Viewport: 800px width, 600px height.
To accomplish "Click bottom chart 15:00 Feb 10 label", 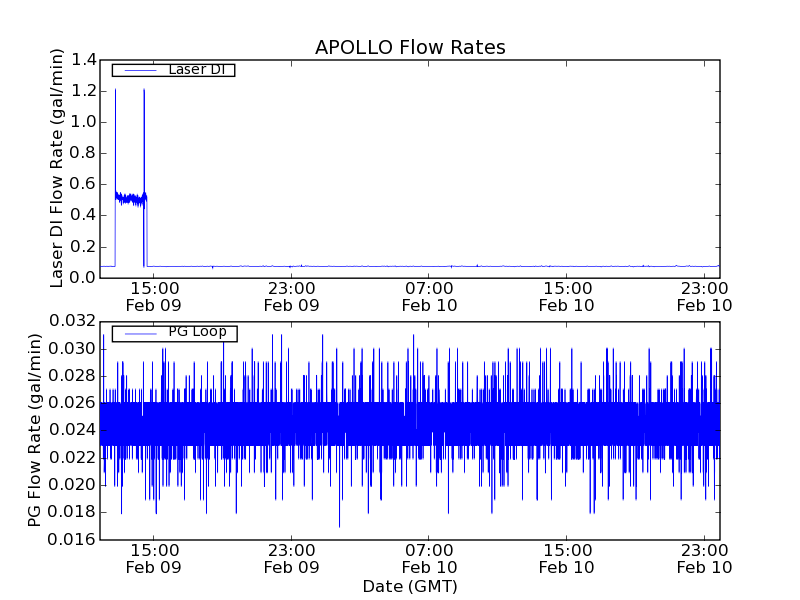I will [x=567, y=559].
